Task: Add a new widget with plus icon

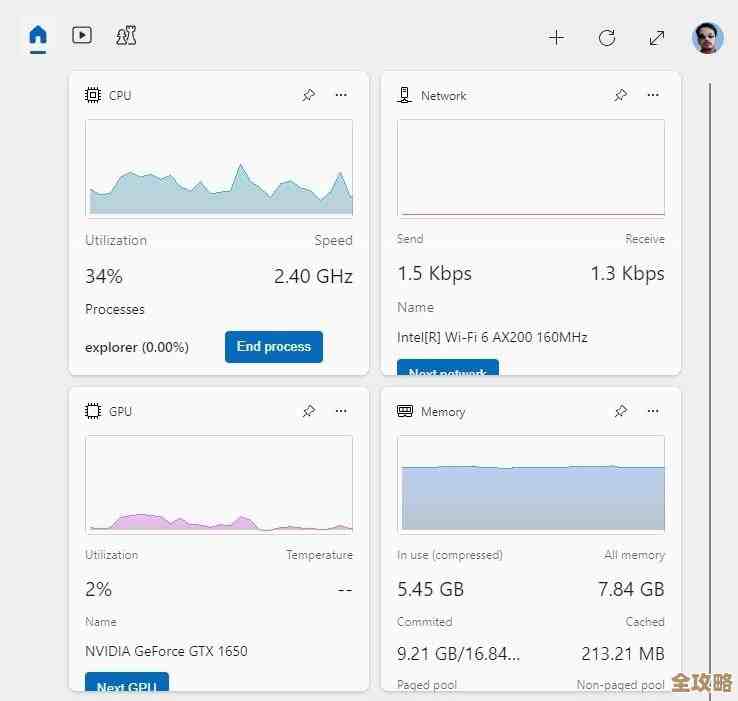Action: [x=556, y=38]
